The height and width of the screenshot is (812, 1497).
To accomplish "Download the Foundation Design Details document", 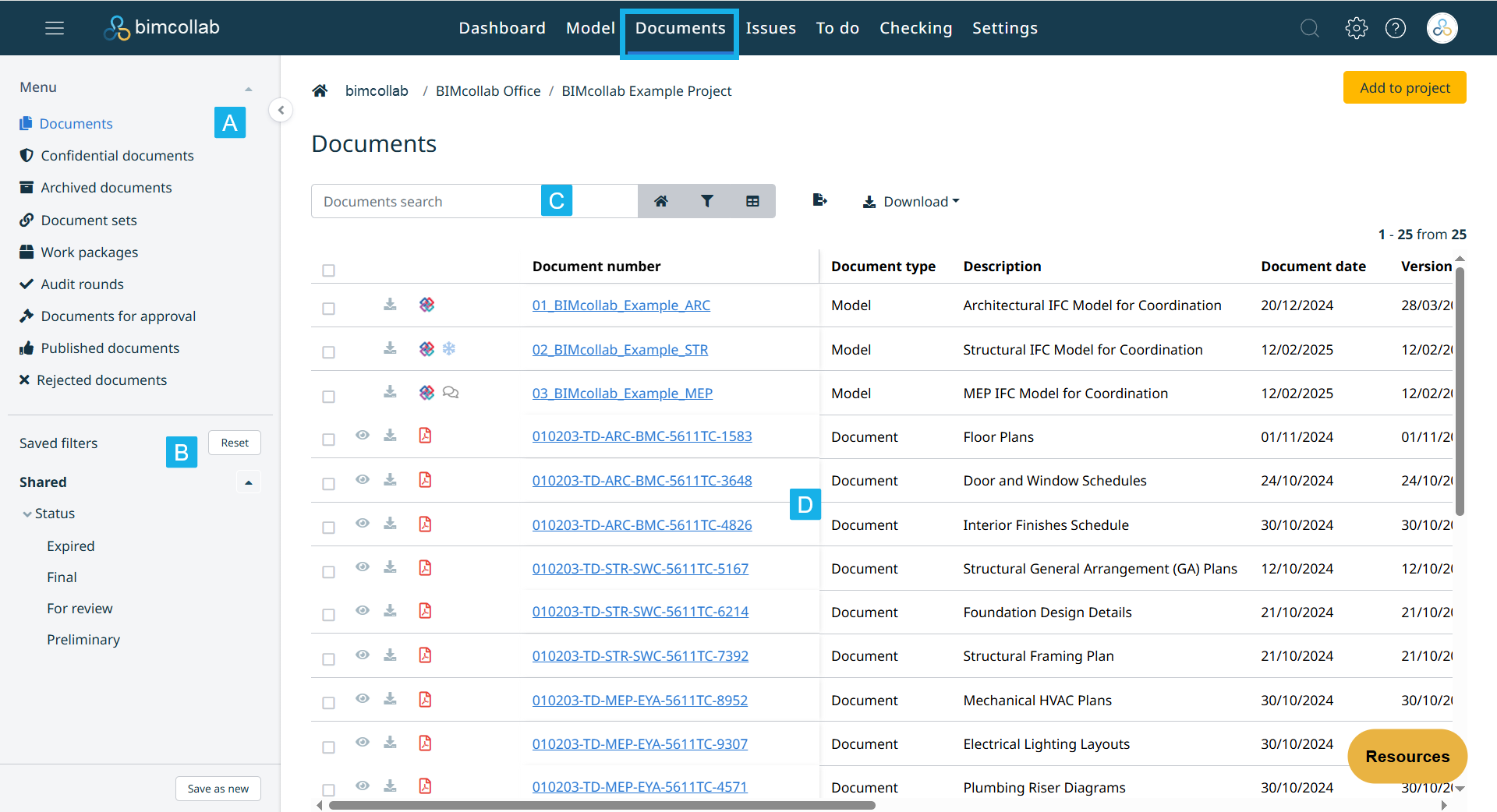I will click(x=390, y=610).
